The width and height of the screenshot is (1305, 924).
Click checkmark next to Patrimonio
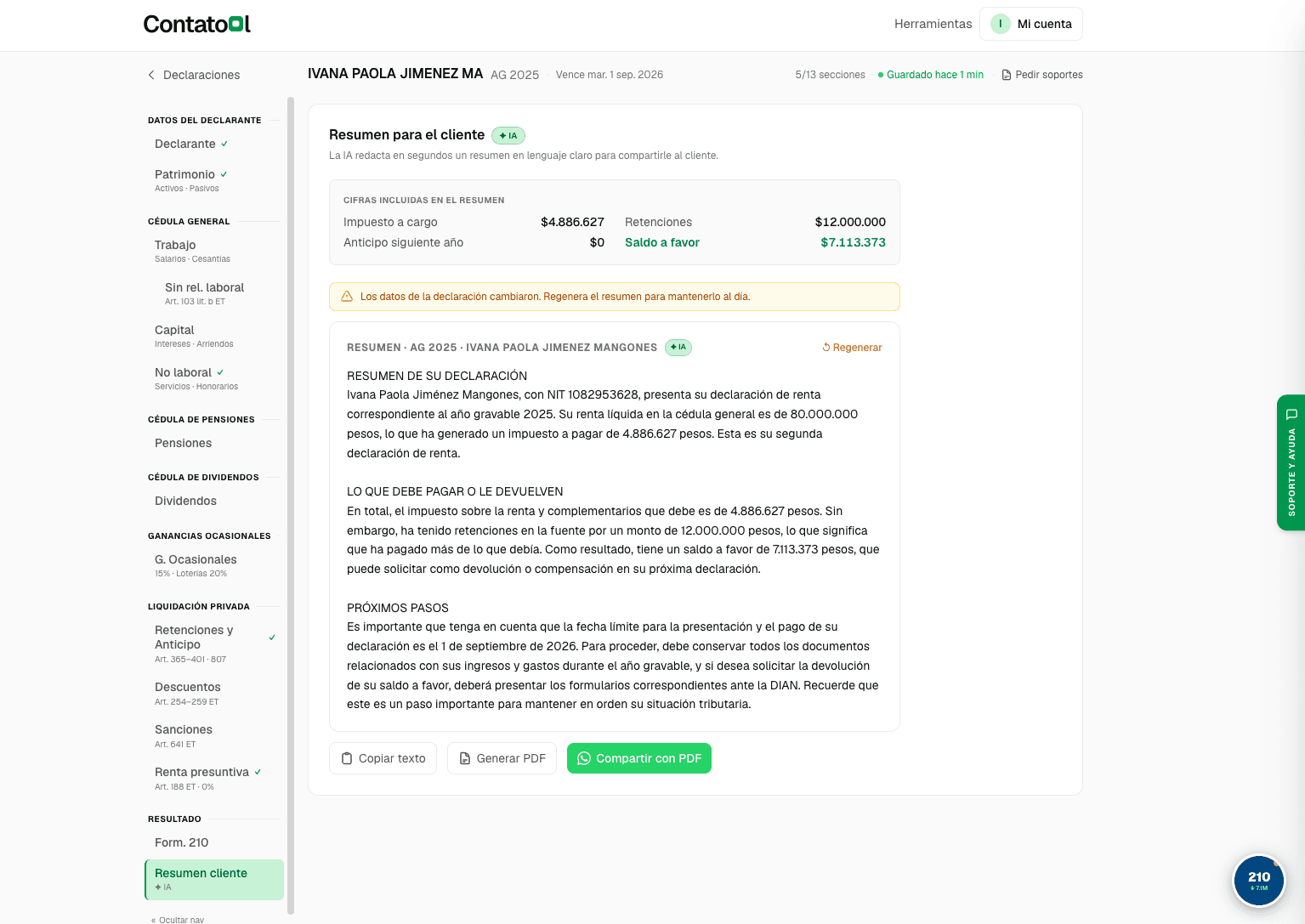[224, 174]
